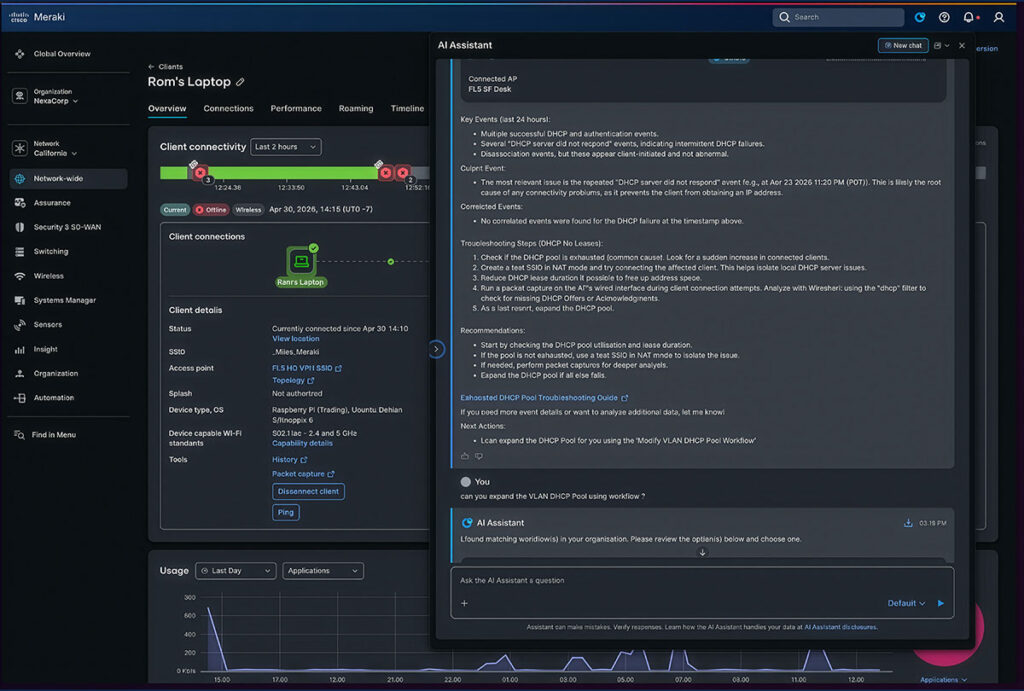Viewport: 1024px width, 691px height.
Task: Click the thumbs up feedback icon
Action: pyautogui.click(x=465, y=456)
